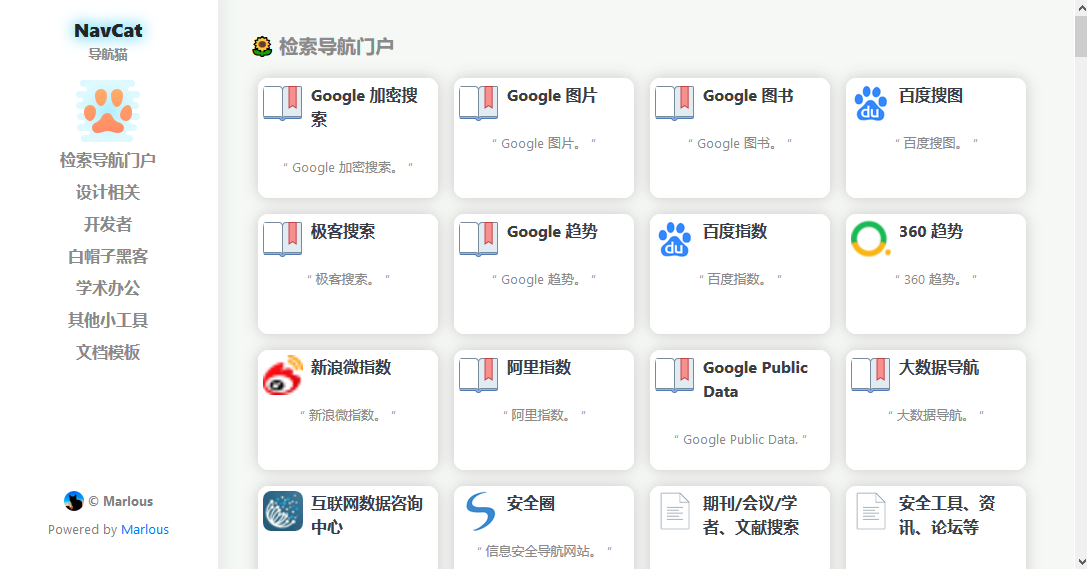Open 检索导航门户 in the sidebar
The height and width of the screenshot is (569, 1087).
pyautogui.click(x=108, y=160)
